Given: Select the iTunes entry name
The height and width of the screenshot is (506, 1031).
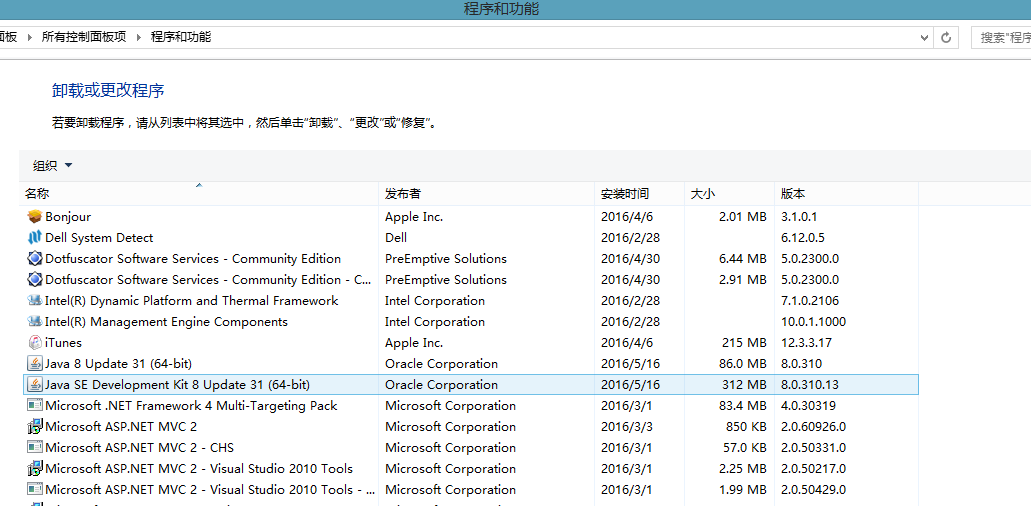Looking at the screenshot, I should pos(63,342).
